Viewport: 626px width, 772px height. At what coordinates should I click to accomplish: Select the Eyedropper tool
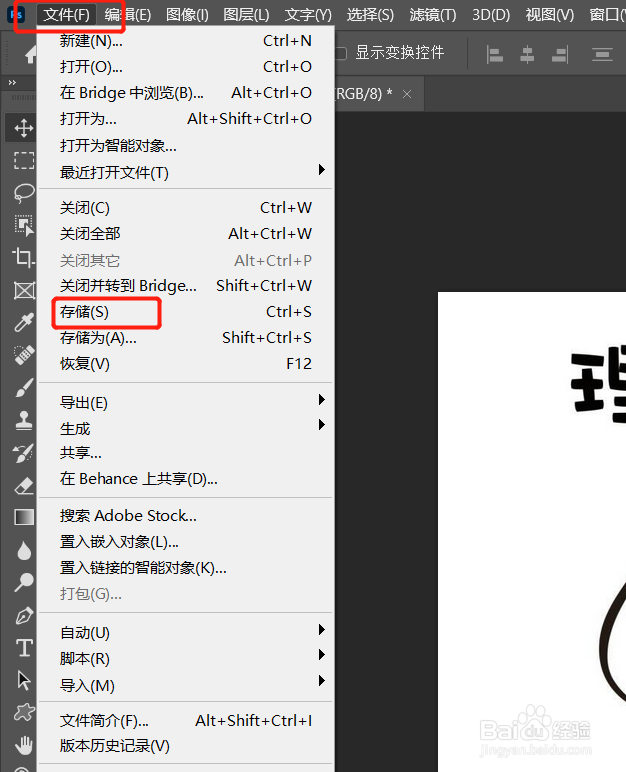click(24, 322)
